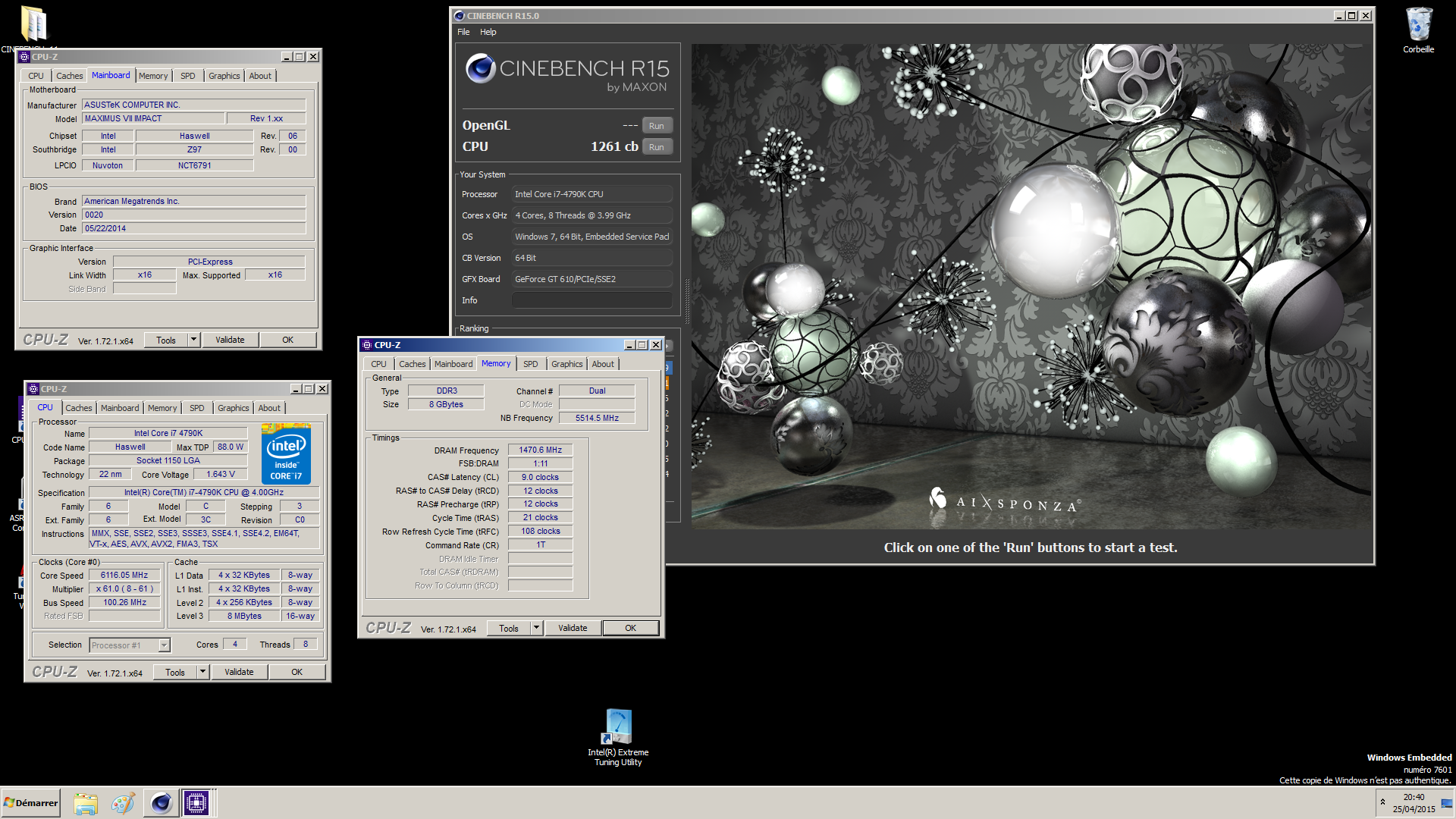This screenshot has height=819, width=1456.
Task: Maximize the Cinebench R15.0 window
Action: [x=1352, y=16]
